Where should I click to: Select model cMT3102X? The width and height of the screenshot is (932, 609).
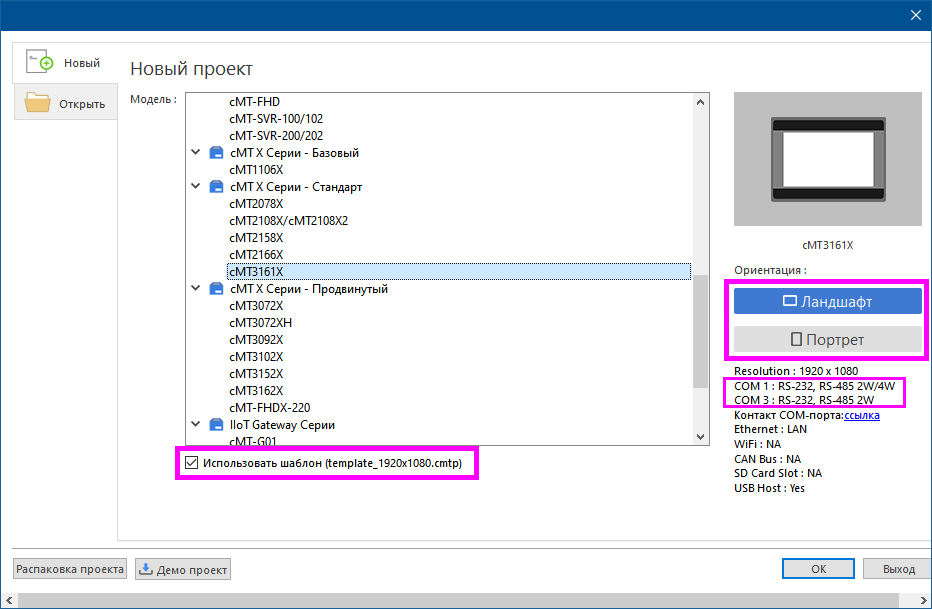tap(256, 356)
